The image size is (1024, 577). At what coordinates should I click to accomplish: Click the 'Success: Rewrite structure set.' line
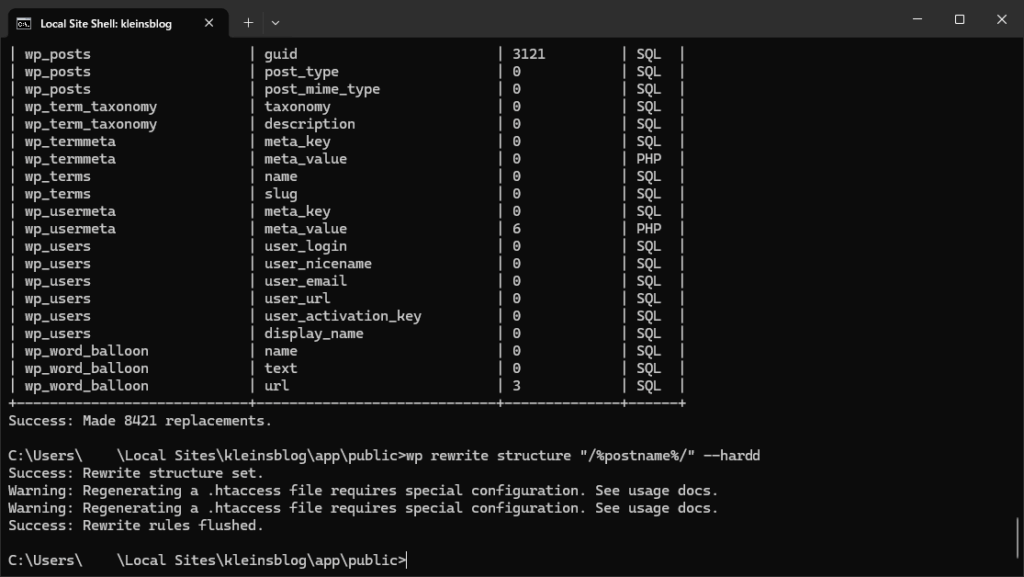[x=136, y=473]
